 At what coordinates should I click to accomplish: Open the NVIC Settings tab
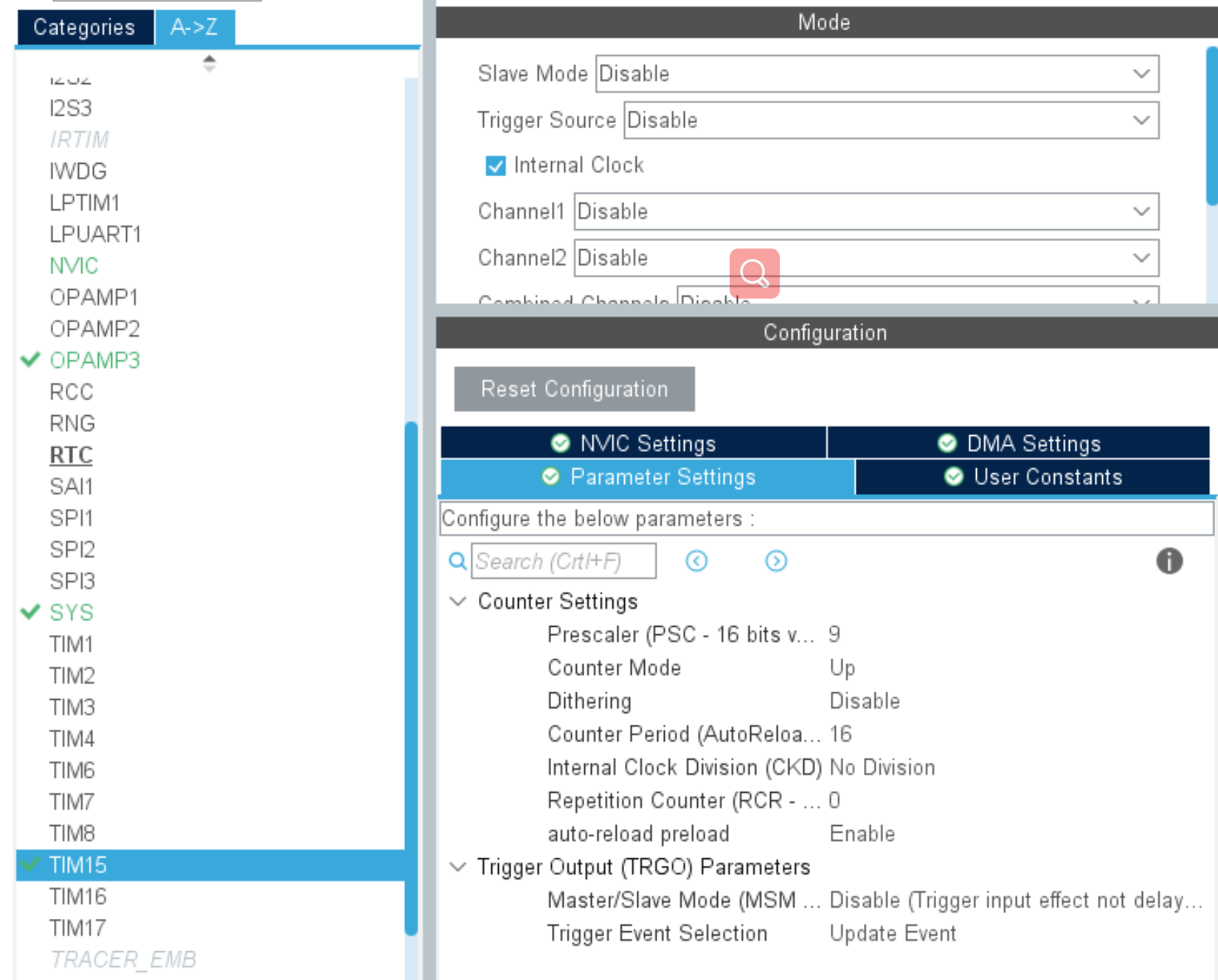click(634, 443)
